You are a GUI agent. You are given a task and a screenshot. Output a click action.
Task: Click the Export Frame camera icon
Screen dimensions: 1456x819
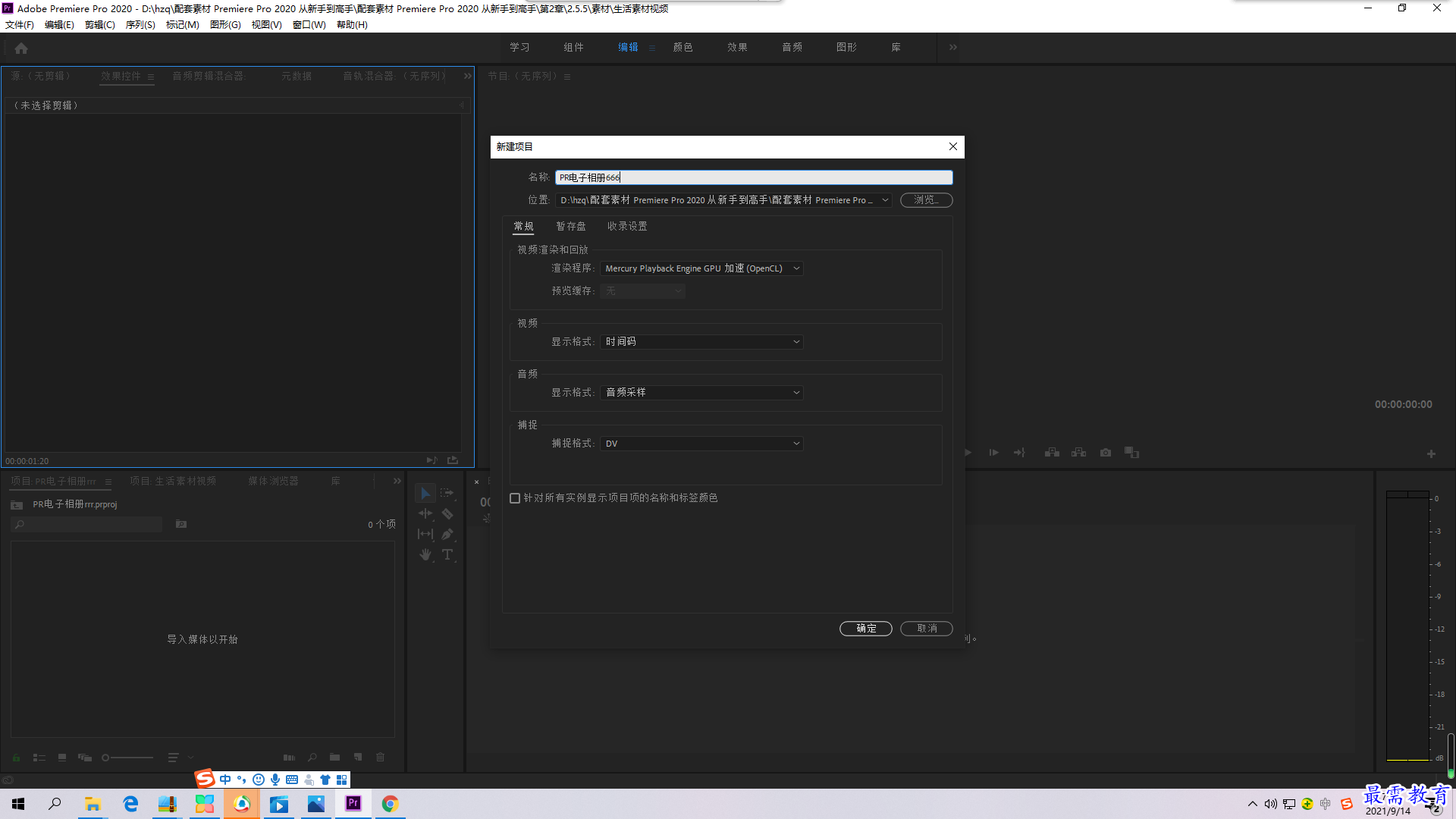1106,453
